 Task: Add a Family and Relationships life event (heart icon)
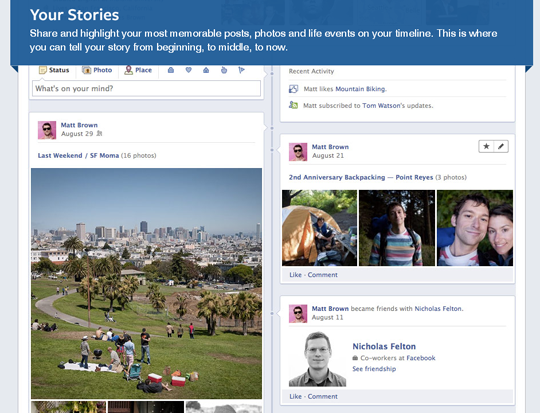pos(188,70)
